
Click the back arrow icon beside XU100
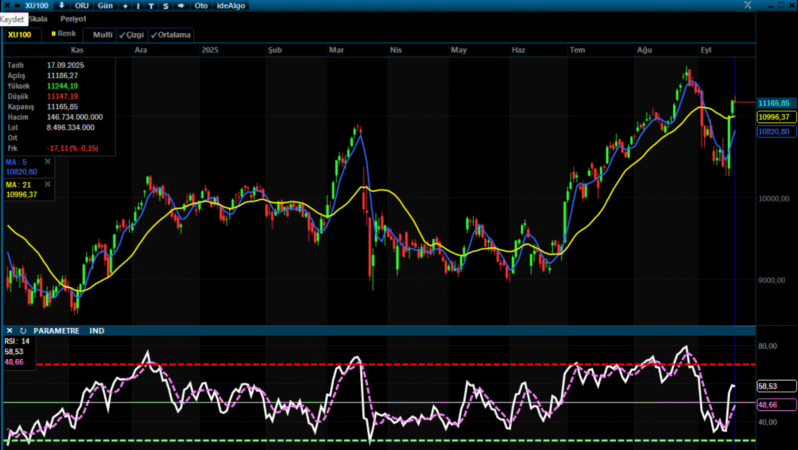[x=17, y=6]
